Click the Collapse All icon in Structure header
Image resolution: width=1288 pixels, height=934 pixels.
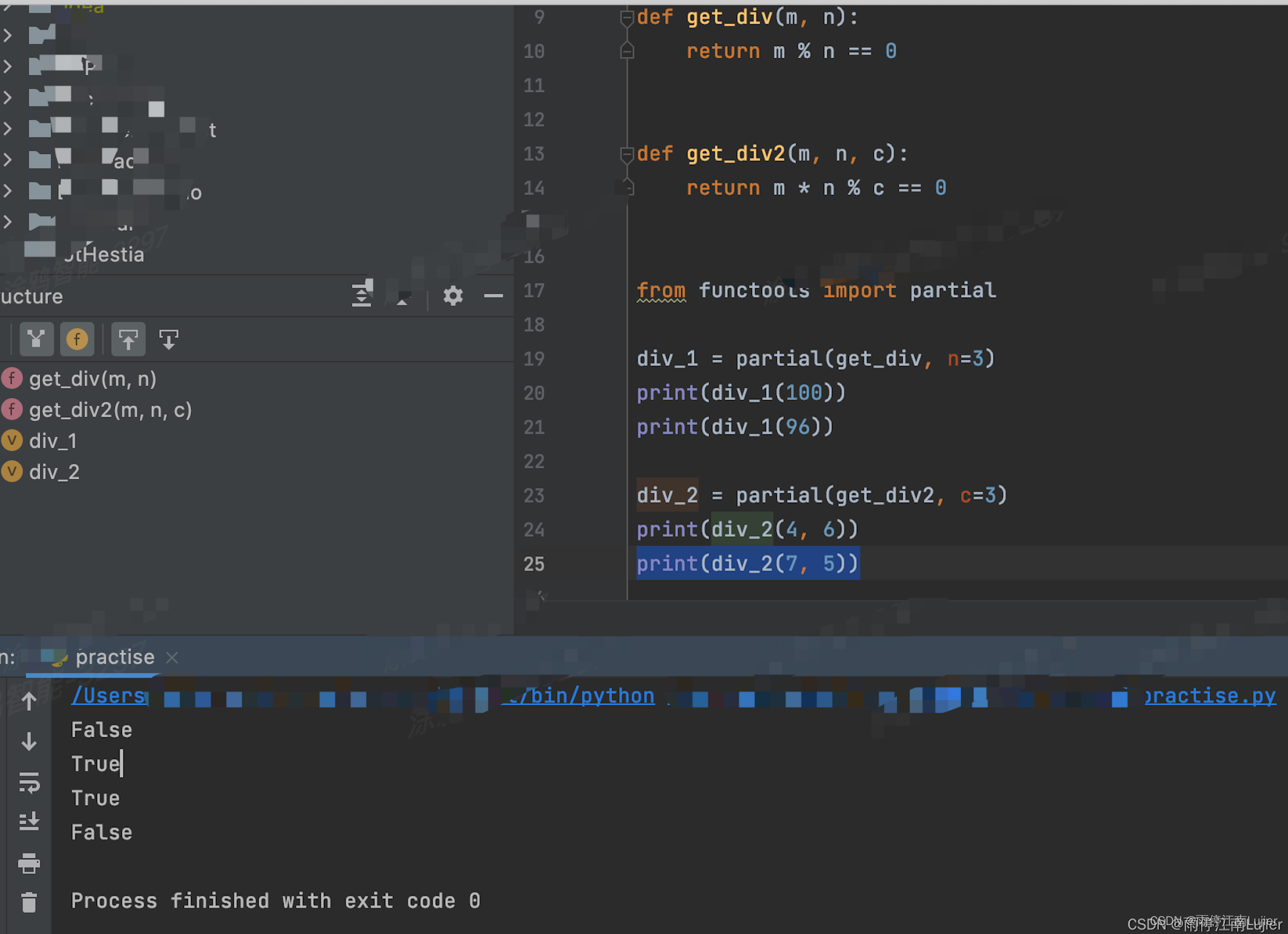(402, 299)
